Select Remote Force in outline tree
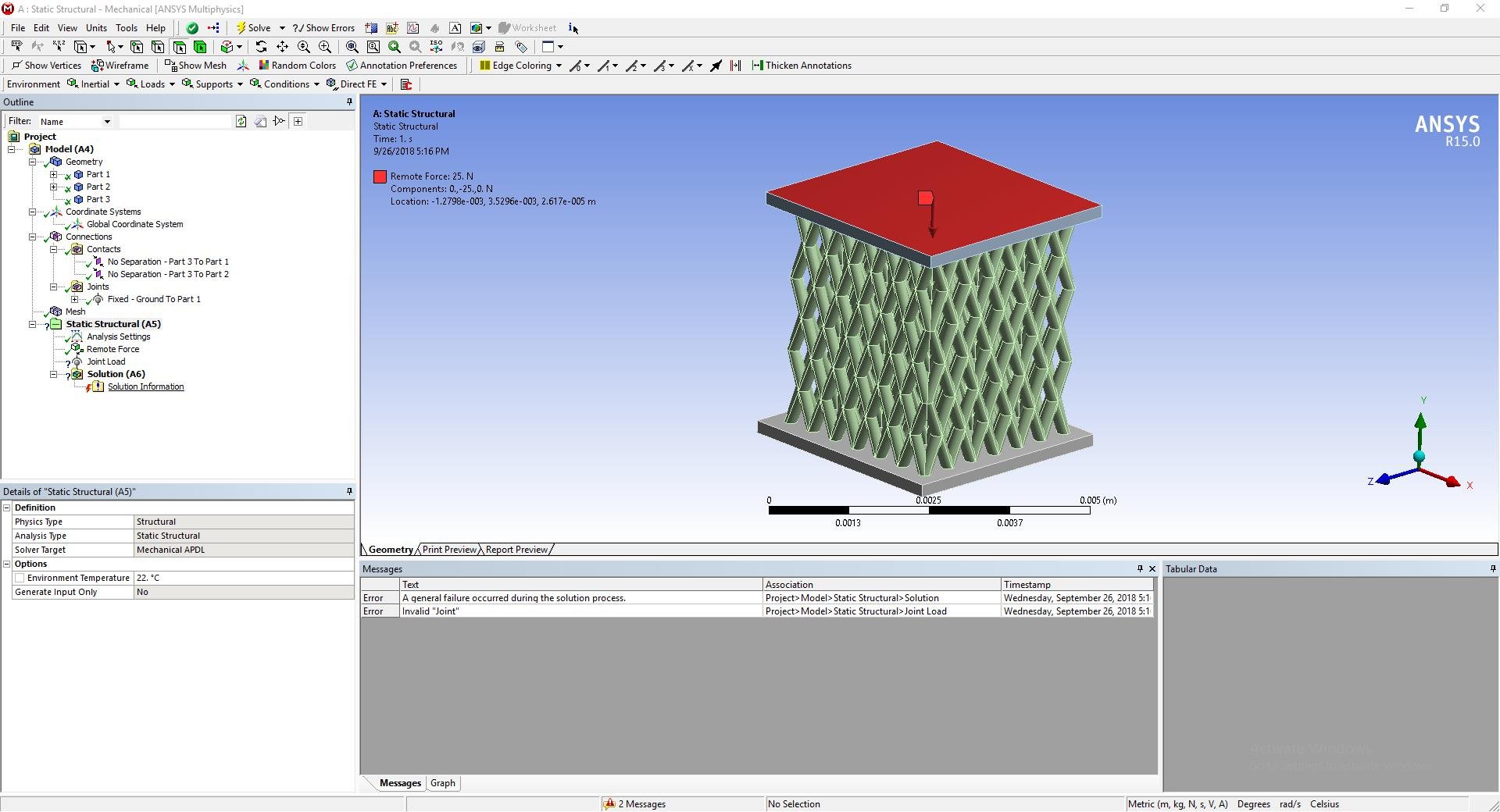Screen dimensions: 1500x812 pyautogui.click(x=112, y=349)
